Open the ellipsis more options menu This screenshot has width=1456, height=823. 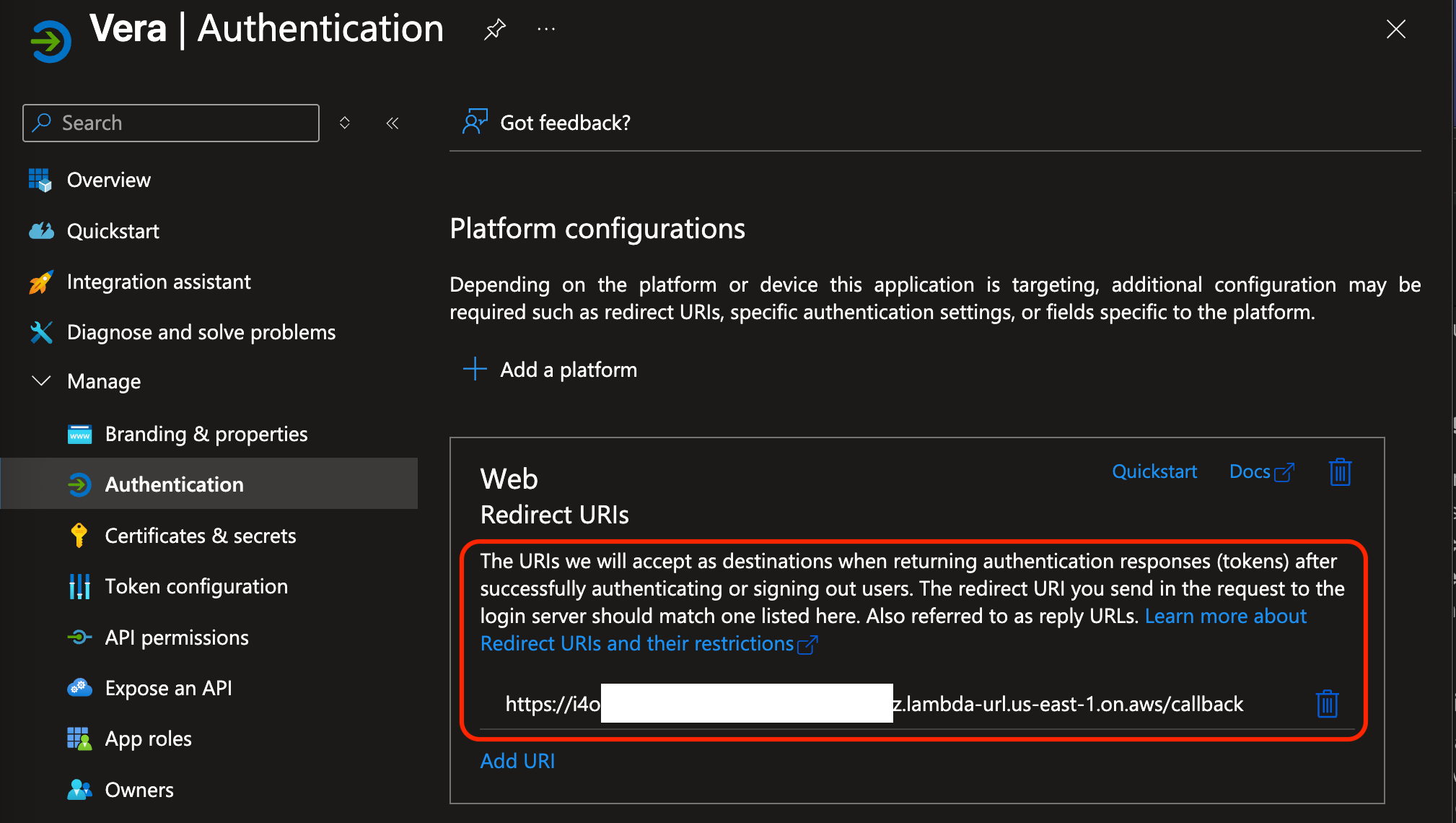[x=546, y=30]
